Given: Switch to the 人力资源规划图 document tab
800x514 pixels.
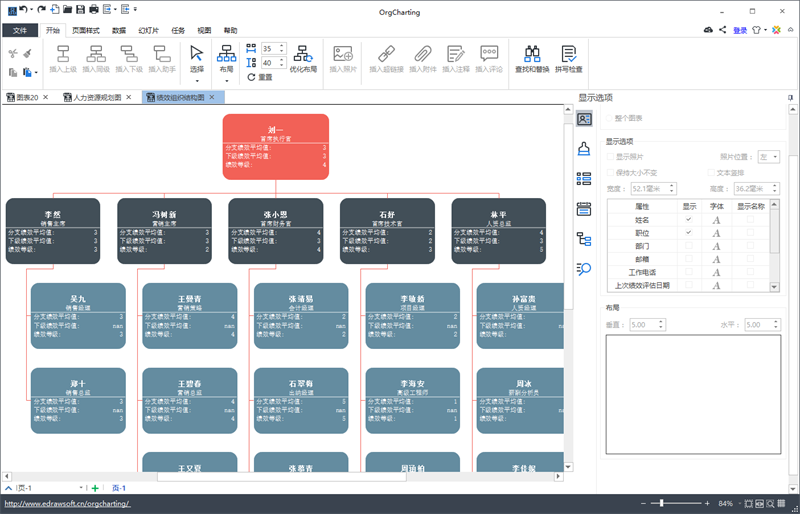Looking at the screenshot, I should (x=97, y=97).
